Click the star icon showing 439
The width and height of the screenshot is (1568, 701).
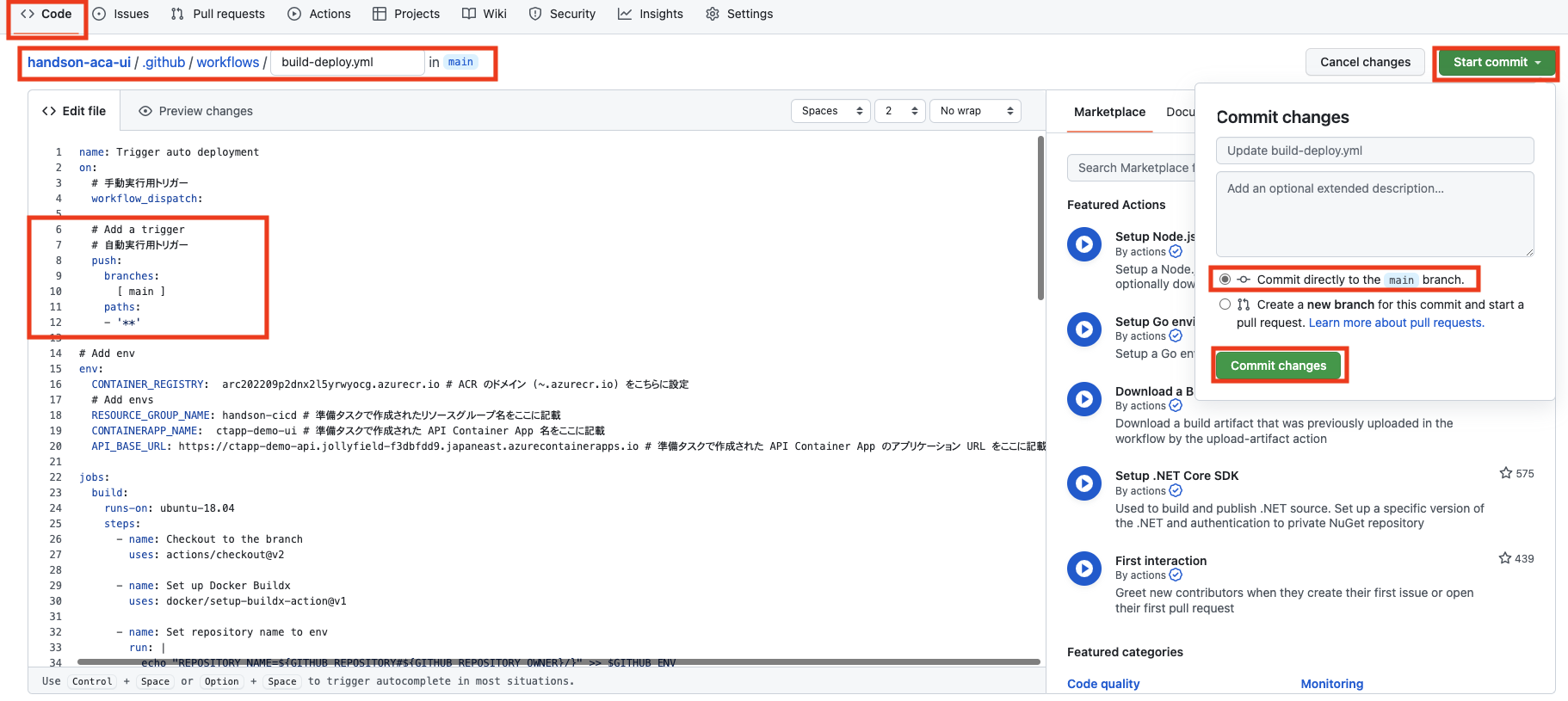[x=1504, y=558]
